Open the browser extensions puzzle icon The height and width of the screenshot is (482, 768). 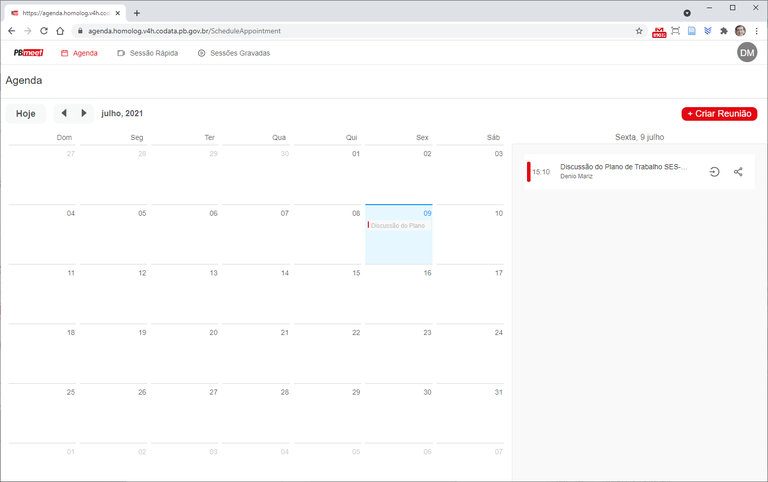tap(723, 31)
